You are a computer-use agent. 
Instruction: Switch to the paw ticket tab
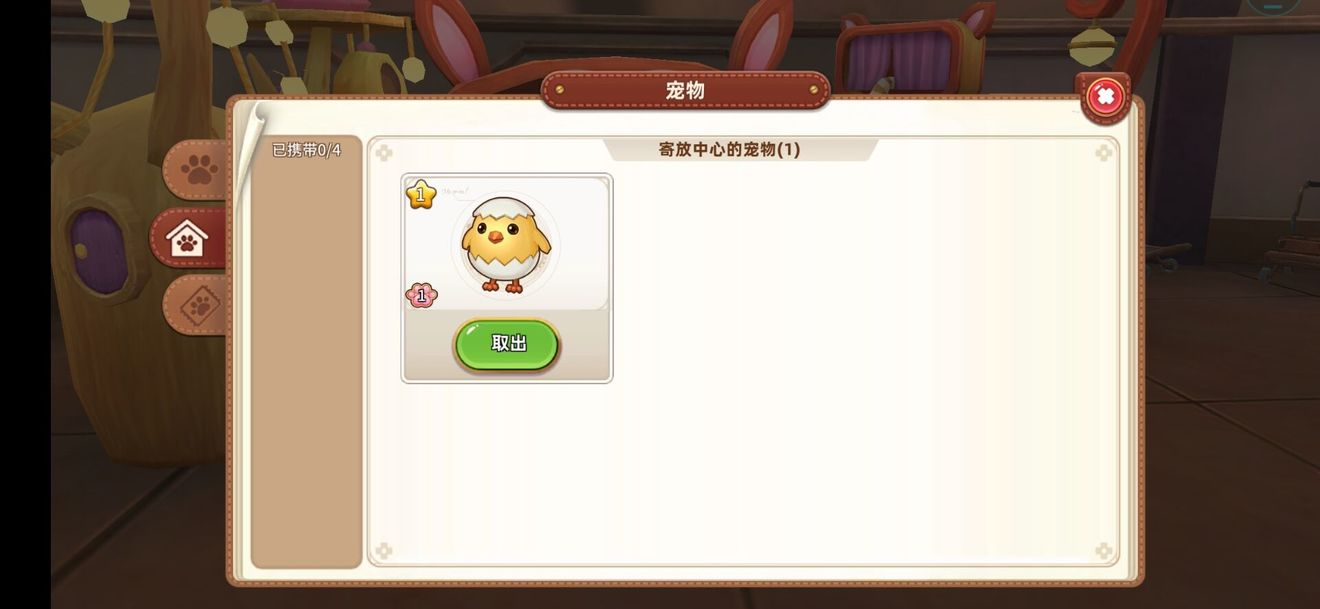point(197,305)
